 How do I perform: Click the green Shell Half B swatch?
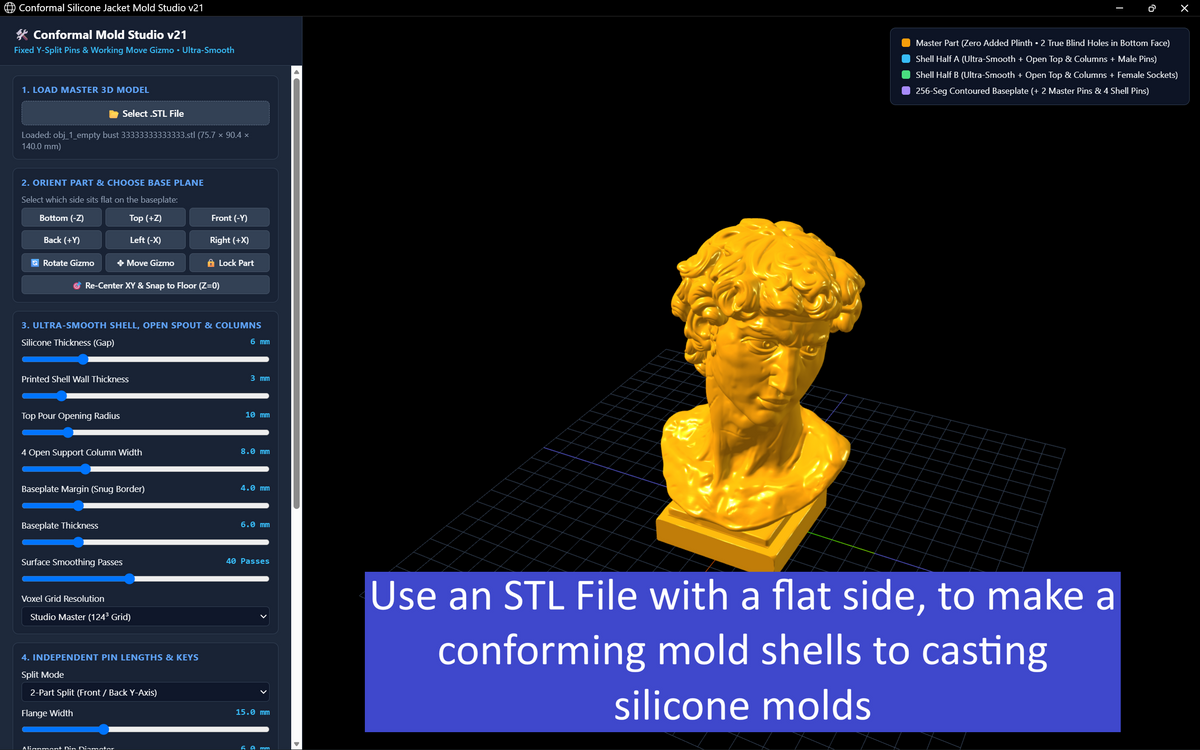pyautogui.click(x=905, y=75)
